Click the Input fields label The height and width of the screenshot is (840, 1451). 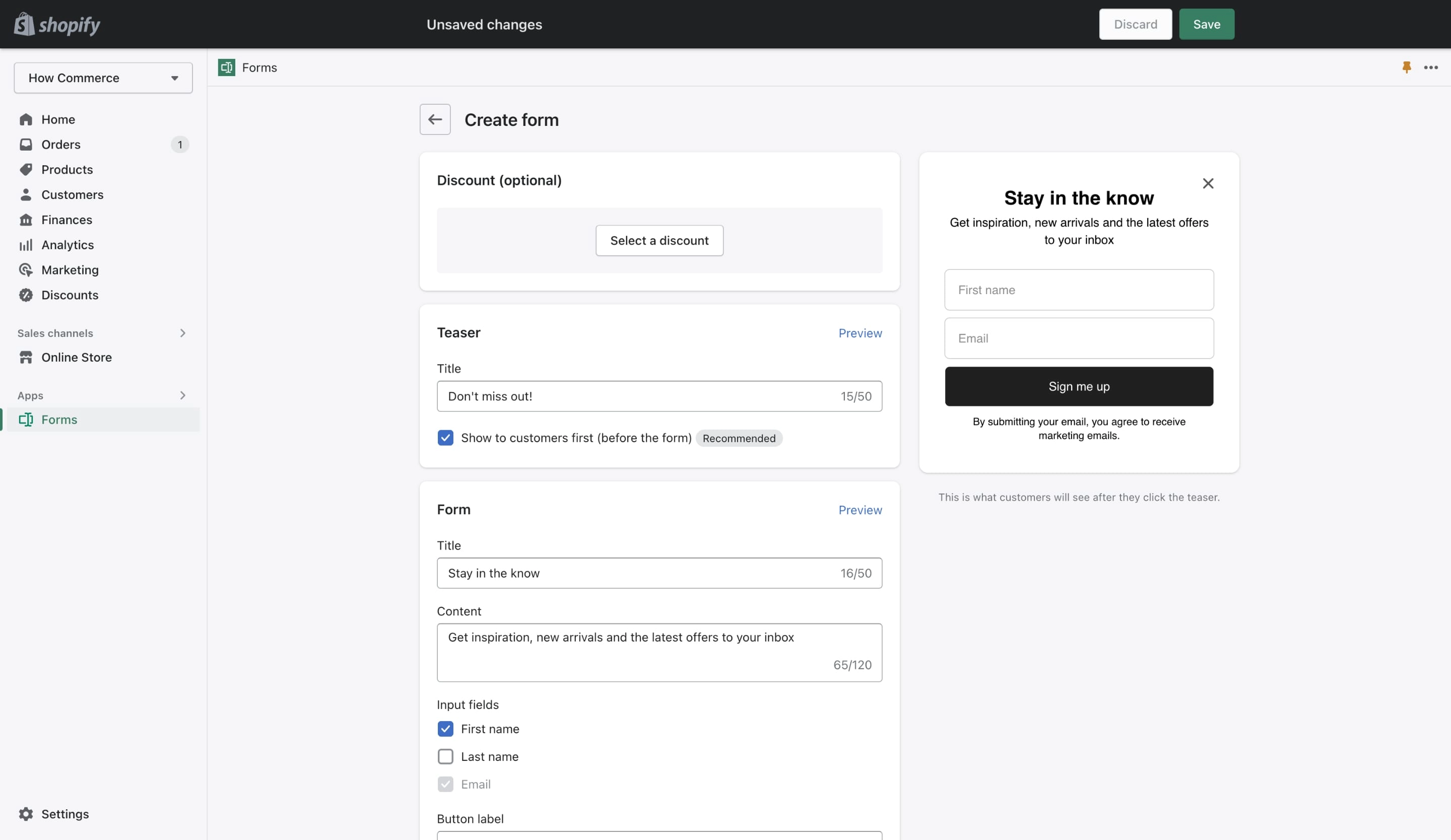(x=468, y=705)
